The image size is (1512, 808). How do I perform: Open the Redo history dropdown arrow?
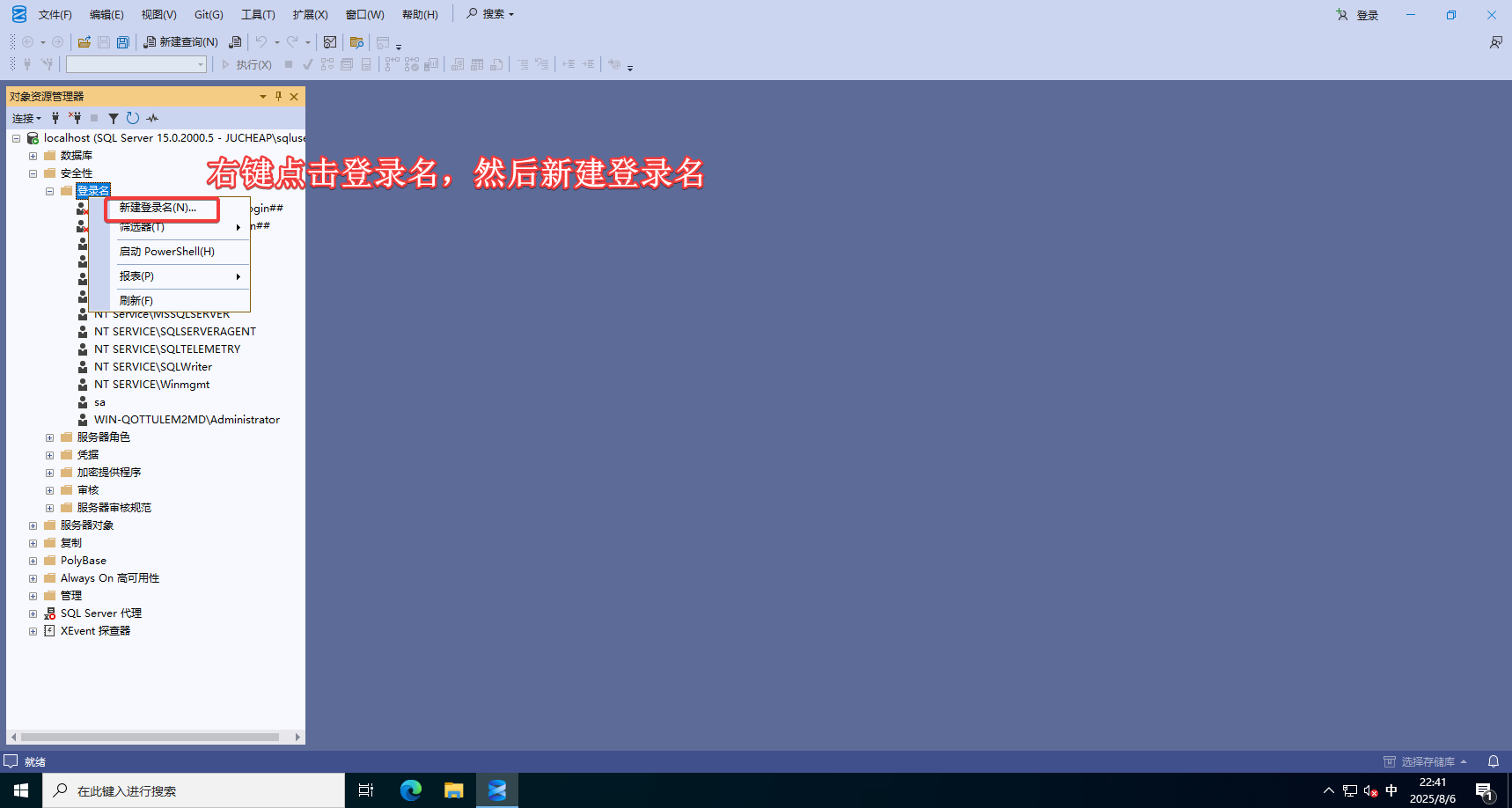(308, 42)
